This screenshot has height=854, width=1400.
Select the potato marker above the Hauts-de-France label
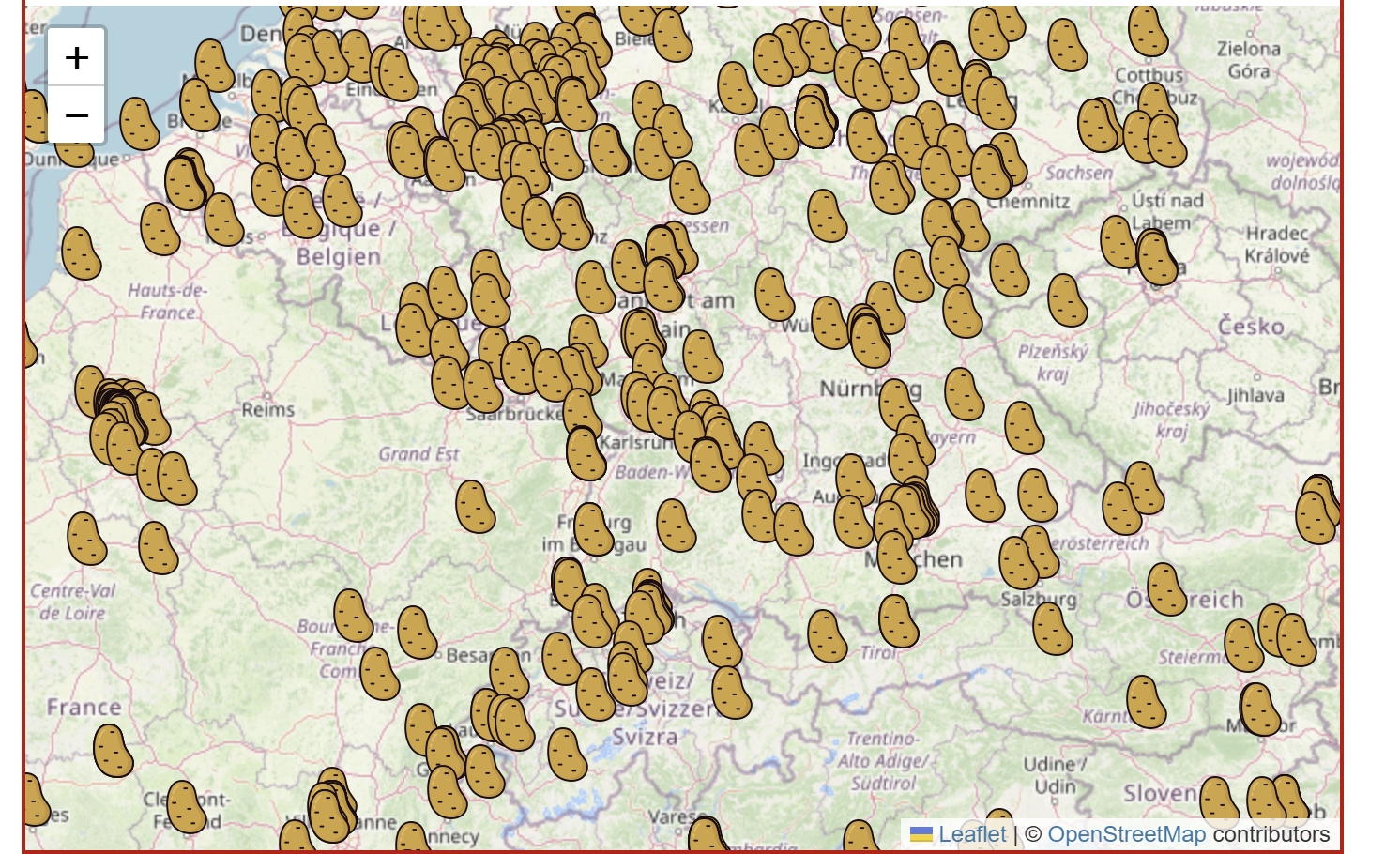82,253
